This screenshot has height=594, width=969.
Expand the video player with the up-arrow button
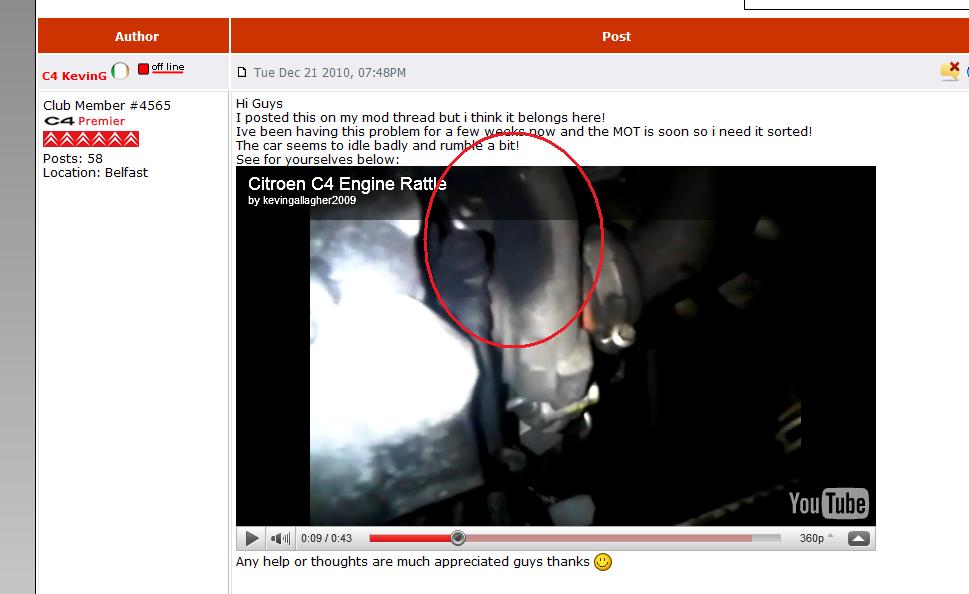tap(858, 538)
